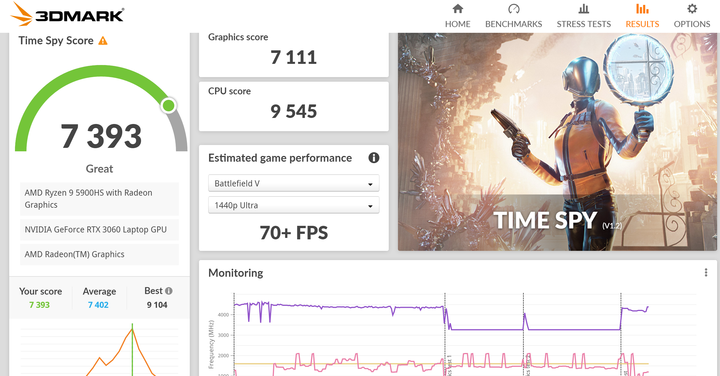Click the 7 393 Time Spy score

point(101,136)
